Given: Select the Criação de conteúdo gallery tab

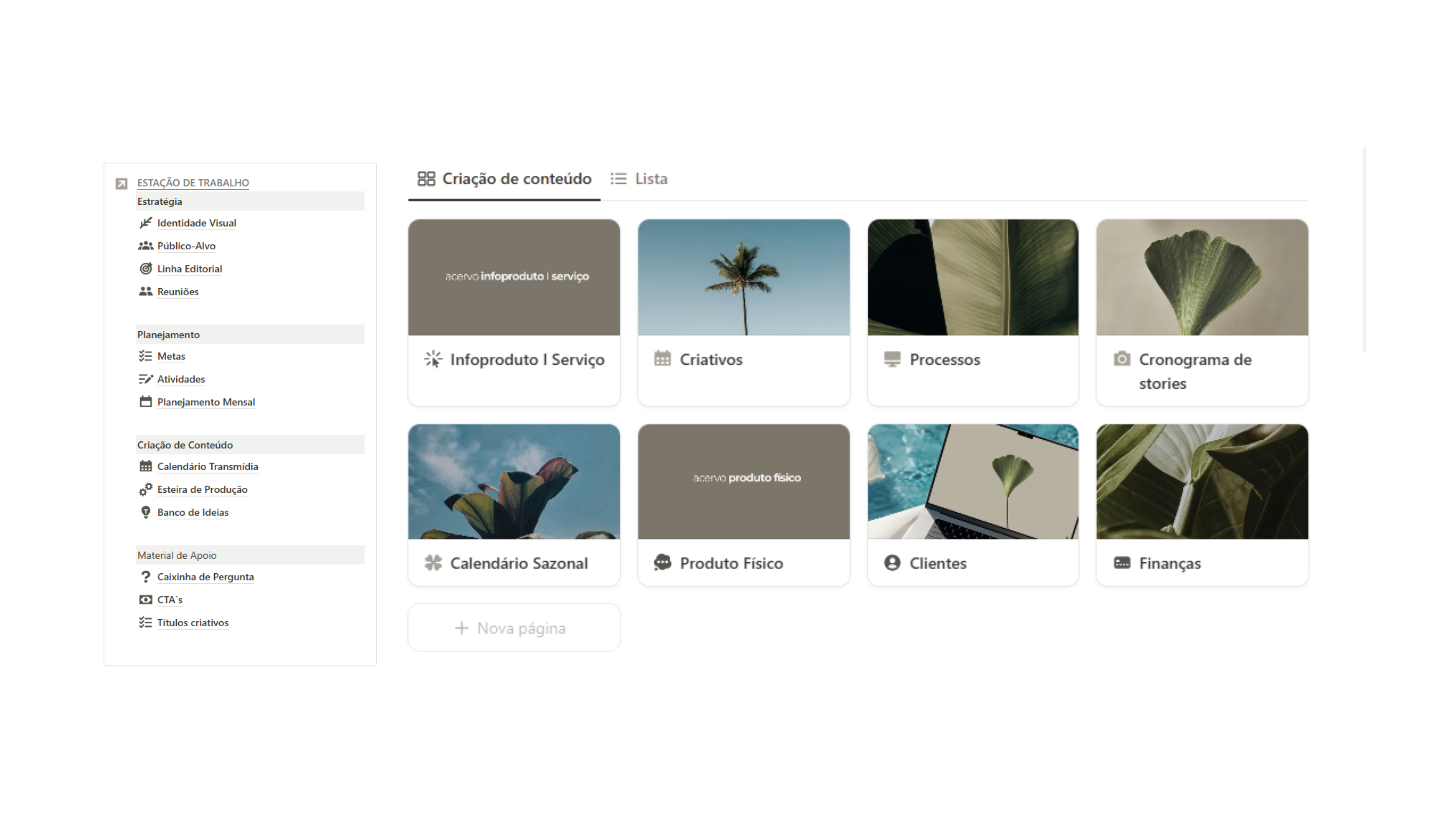Looking at the screenshot, I should pos(504,179).
